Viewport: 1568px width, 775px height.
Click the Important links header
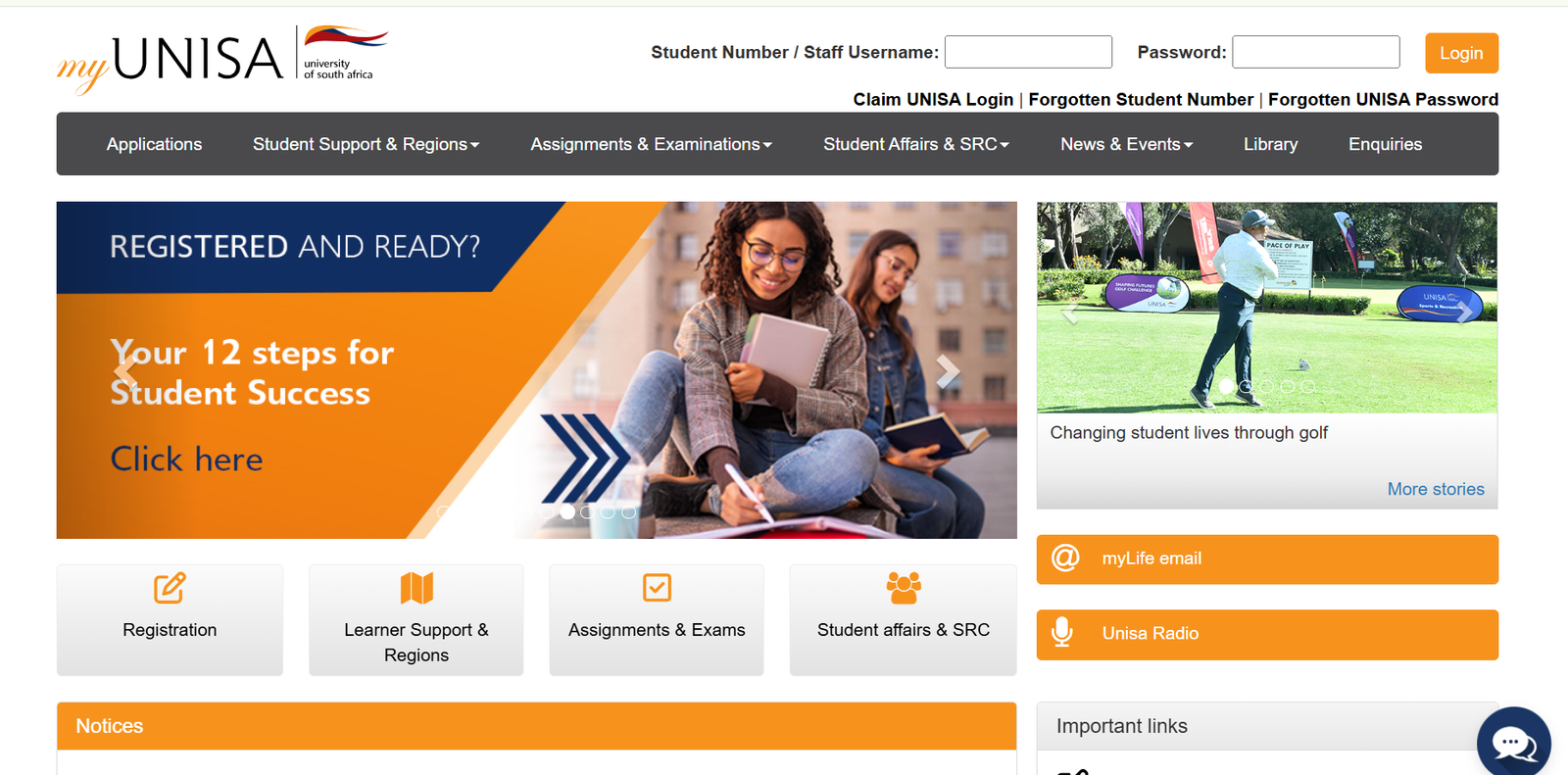click(1267, 726)
